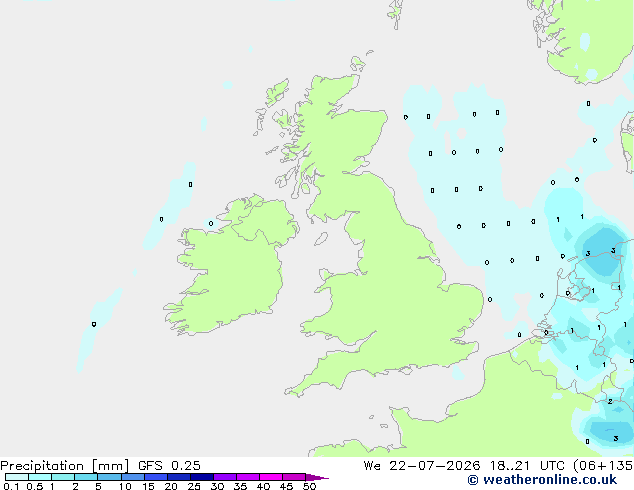
Task: Select the 10–15 mm blue legend swatch
Action: (x=133, y=477)
